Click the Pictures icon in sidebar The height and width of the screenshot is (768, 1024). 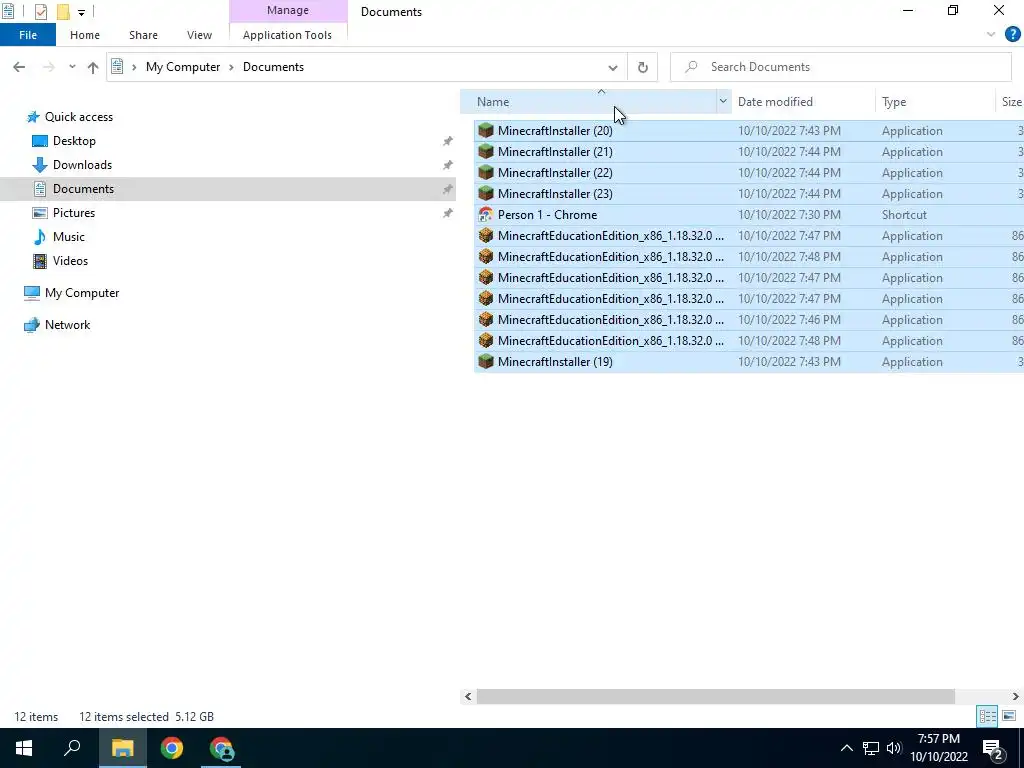point(40,213)
